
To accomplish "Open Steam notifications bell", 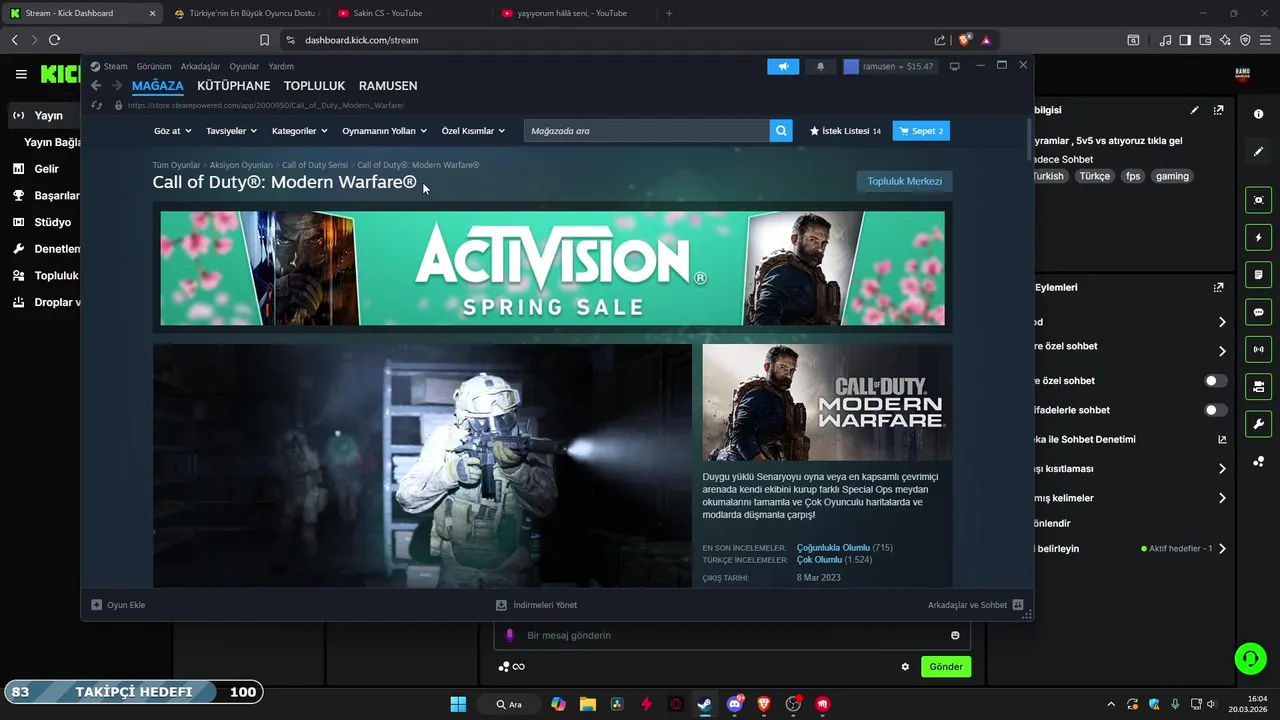I will coord(820,66).
